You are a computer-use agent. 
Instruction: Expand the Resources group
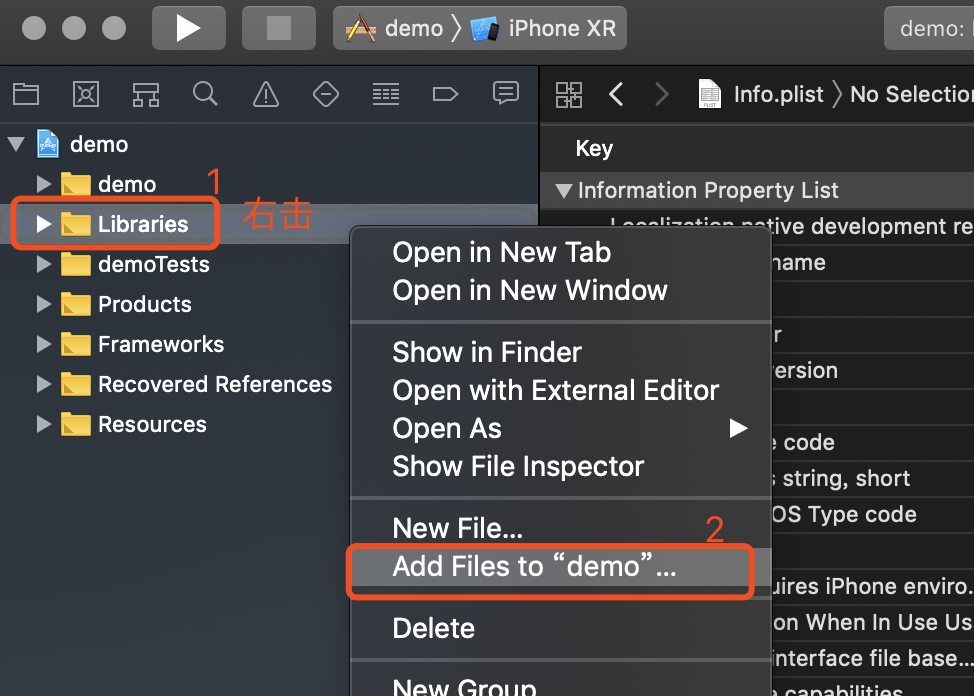tap(43, 424)
